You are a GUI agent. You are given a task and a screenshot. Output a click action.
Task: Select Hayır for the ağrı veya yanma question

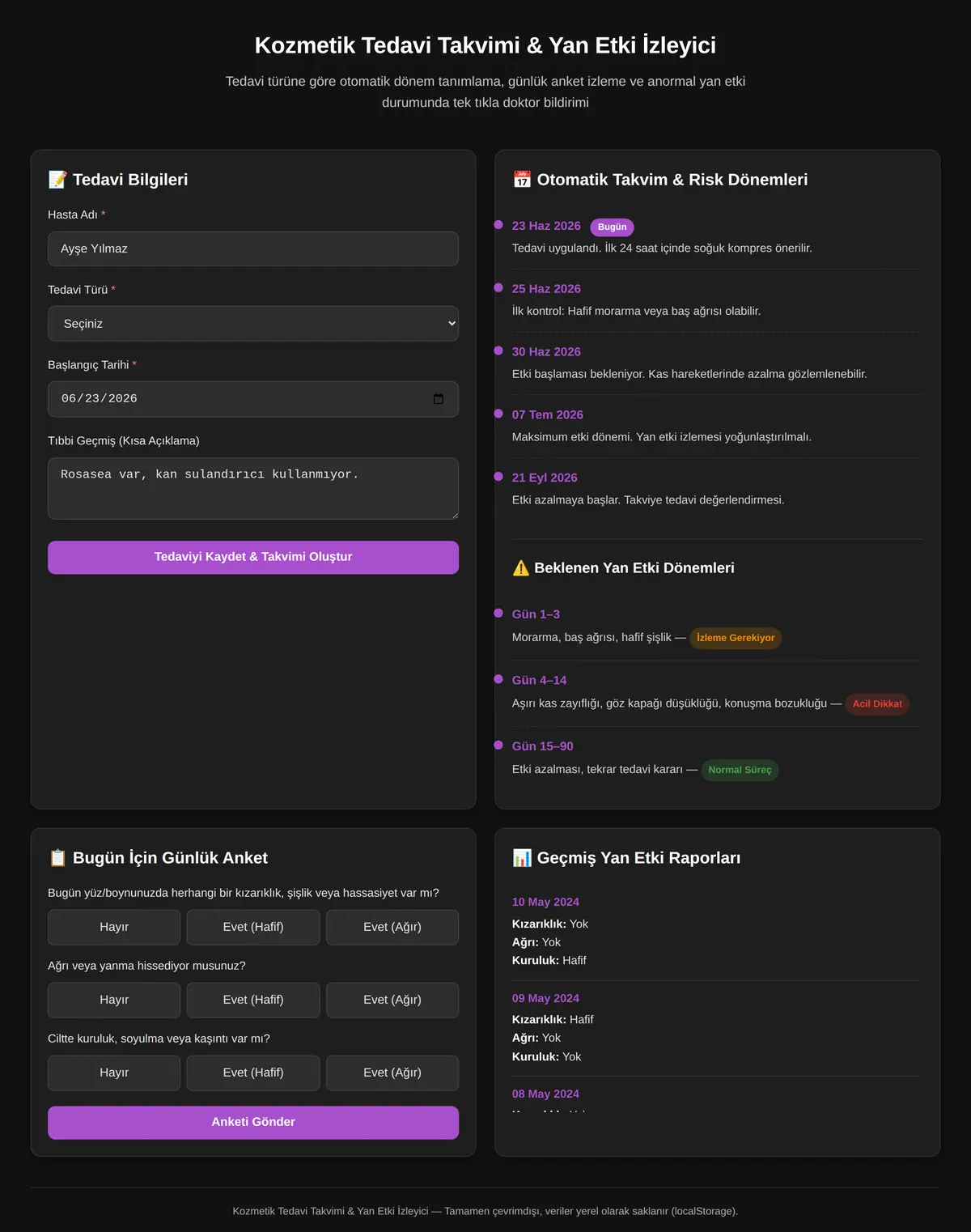[114, 1000]
